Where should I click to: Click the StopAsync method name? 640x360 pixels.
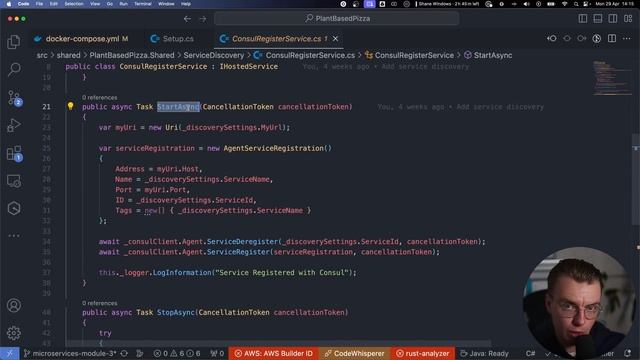176,313
